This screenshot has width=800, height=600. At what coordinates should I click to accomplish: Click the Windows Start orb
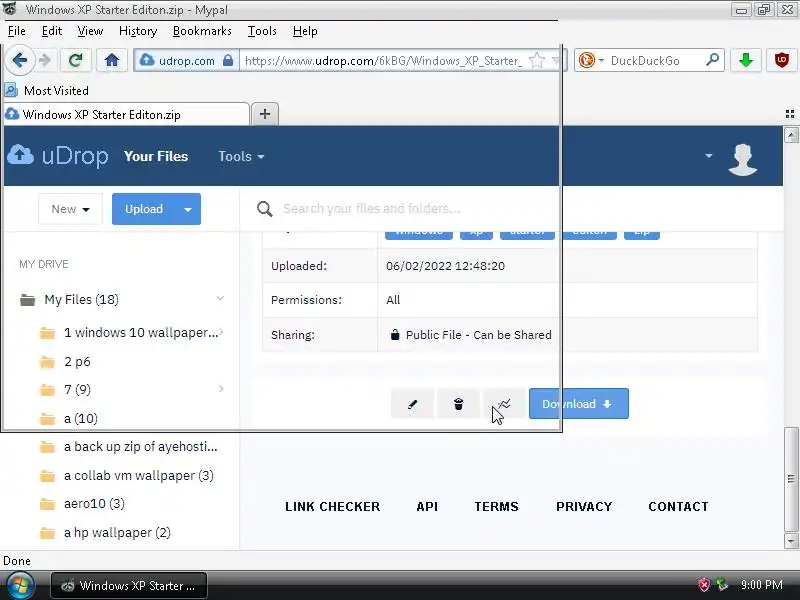19,585
